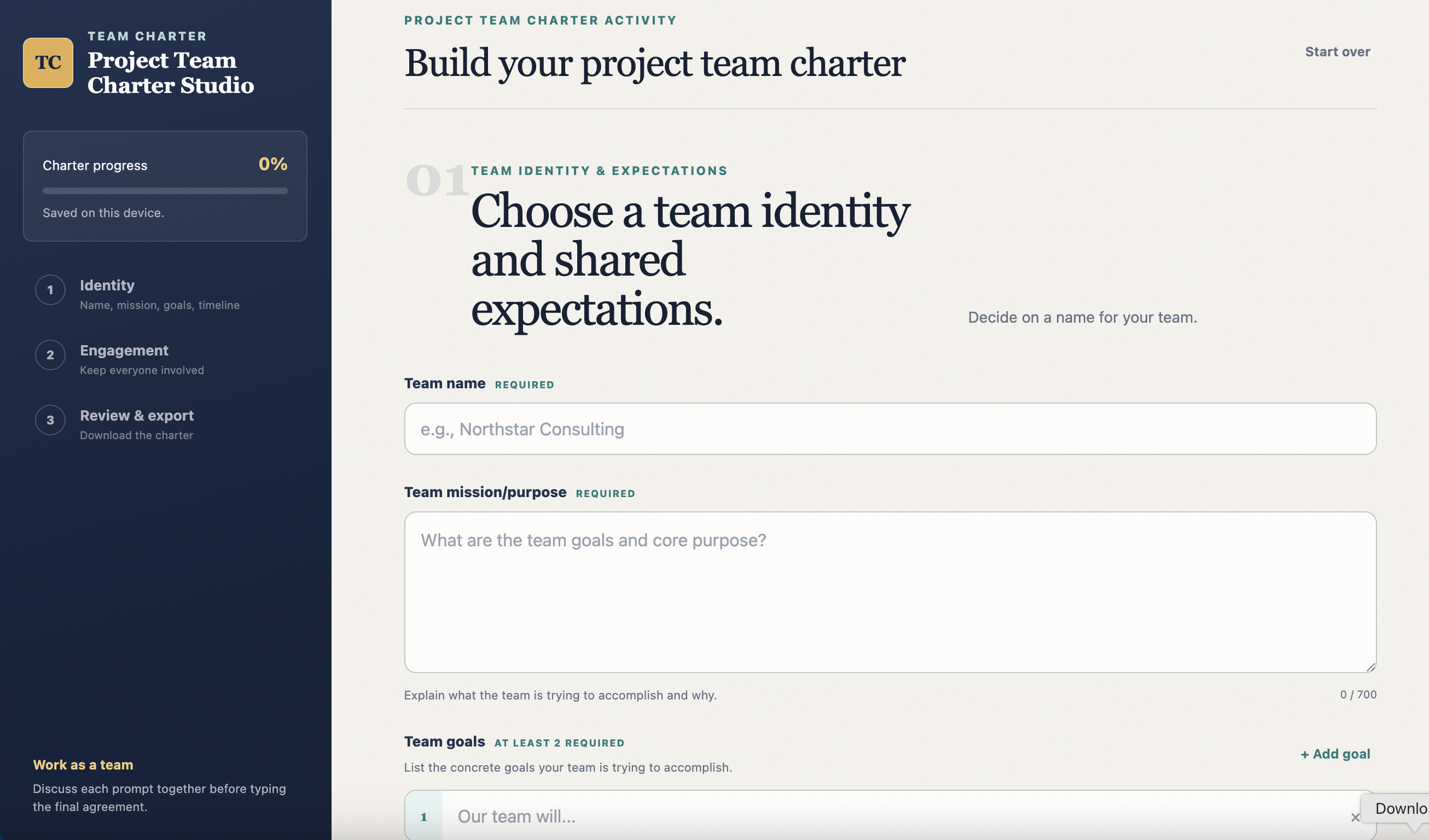Select step 1 circle for Identity

point(50,290)
